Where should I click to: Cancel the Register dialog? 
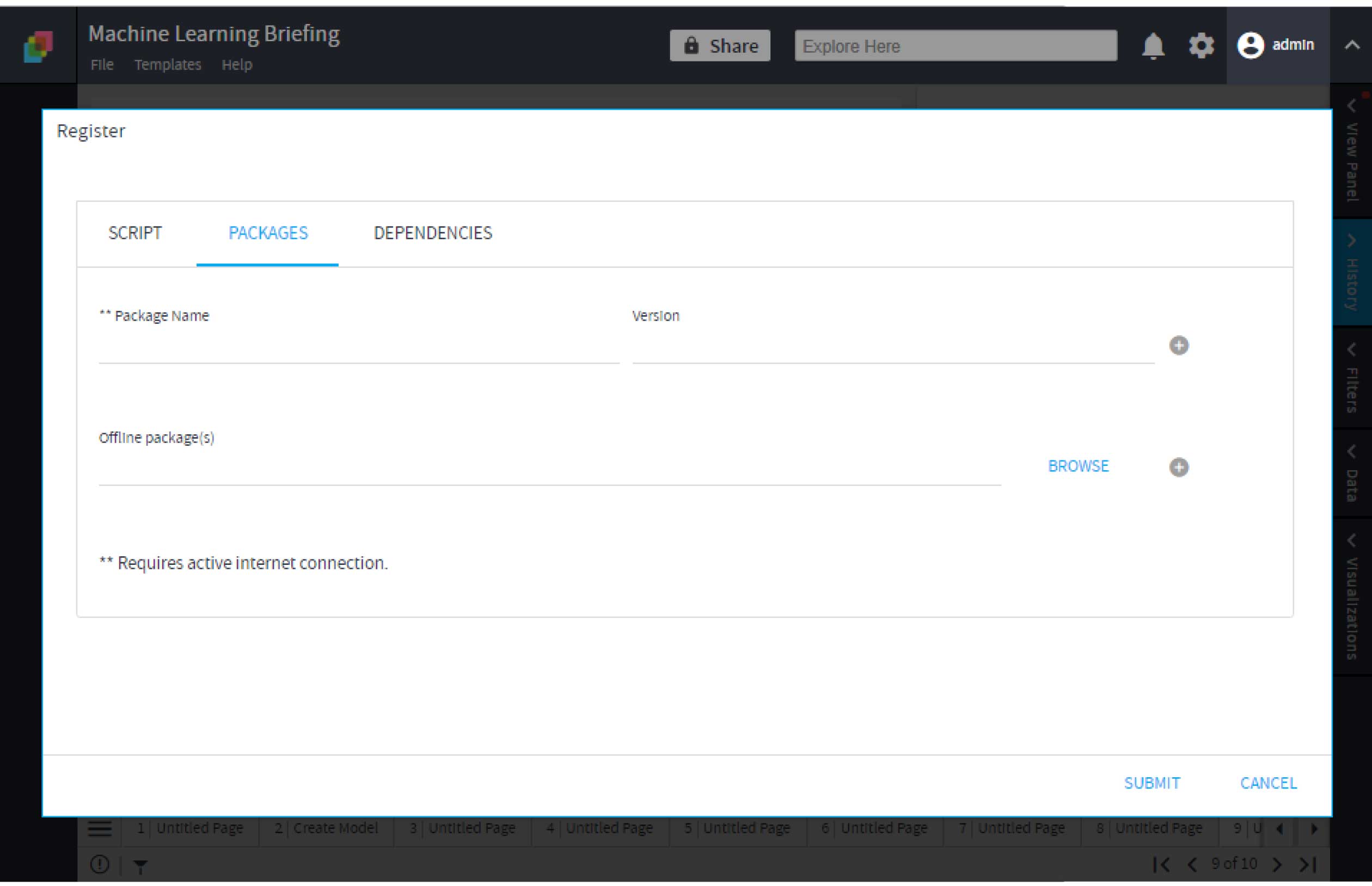(1268, 783)
